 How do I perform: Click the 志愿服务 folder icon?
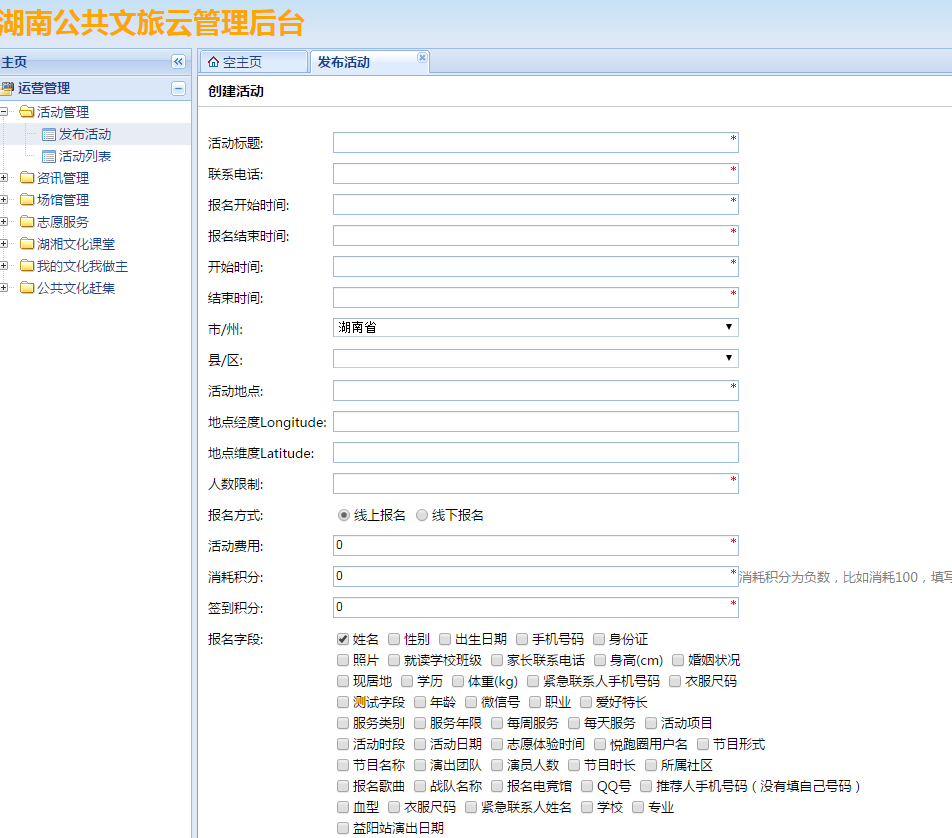[27, 222]
